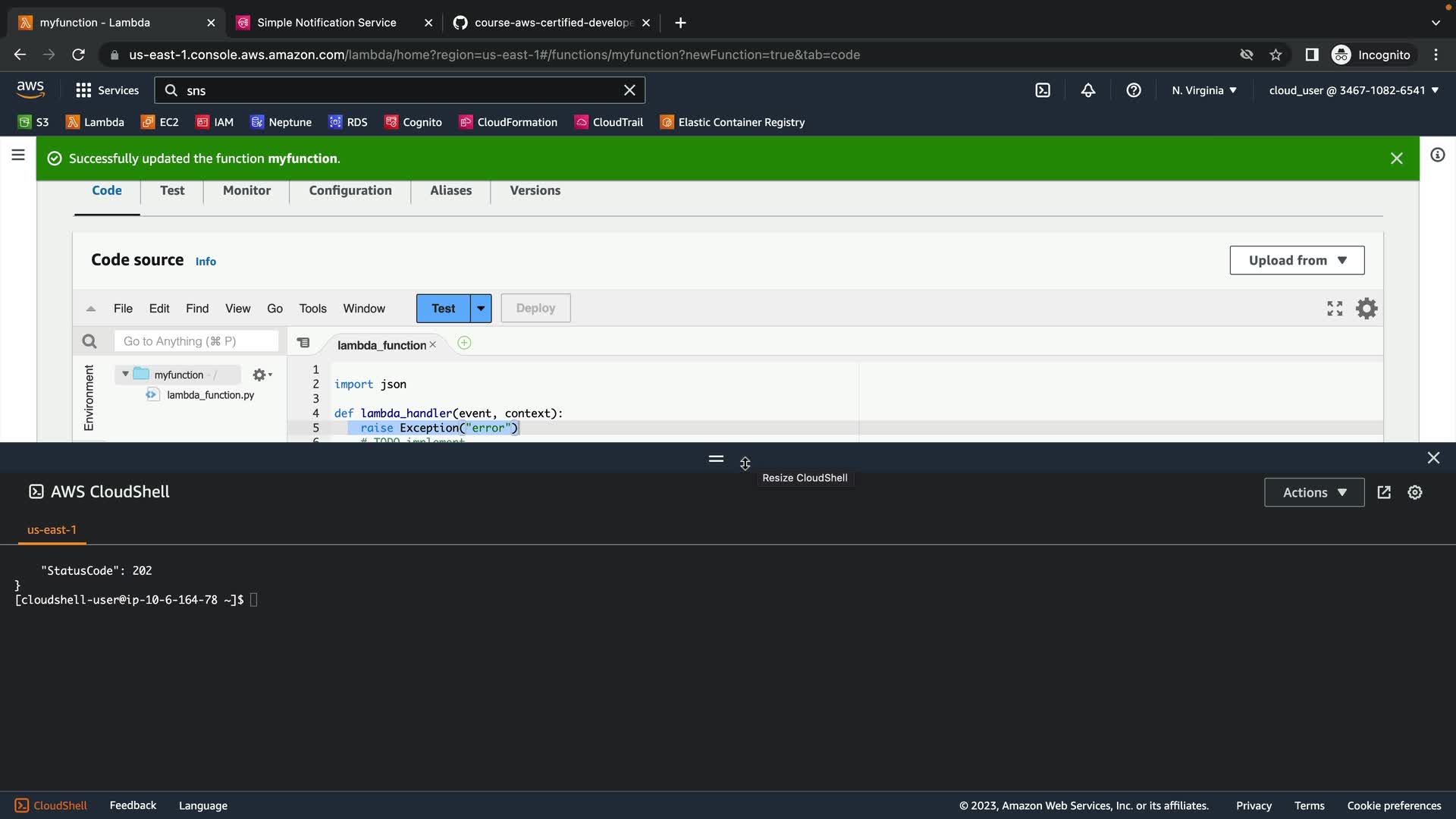Click the Resize CloudShell drag handle
1456x819 pixels.
pyautogui.click(x=716, y=459)
